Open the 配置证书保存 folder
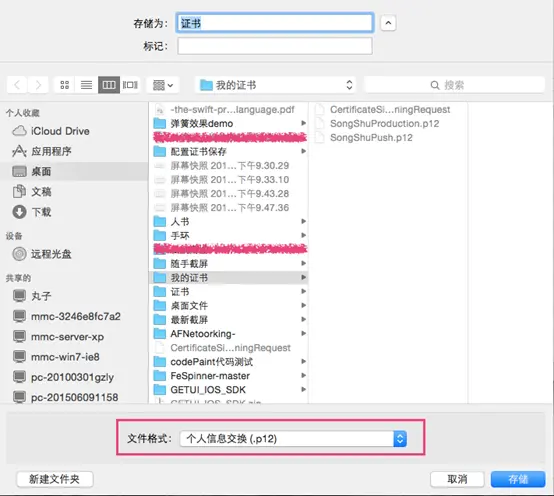The width and height of the screenshot is (554, 496). [x=229, y=152]
